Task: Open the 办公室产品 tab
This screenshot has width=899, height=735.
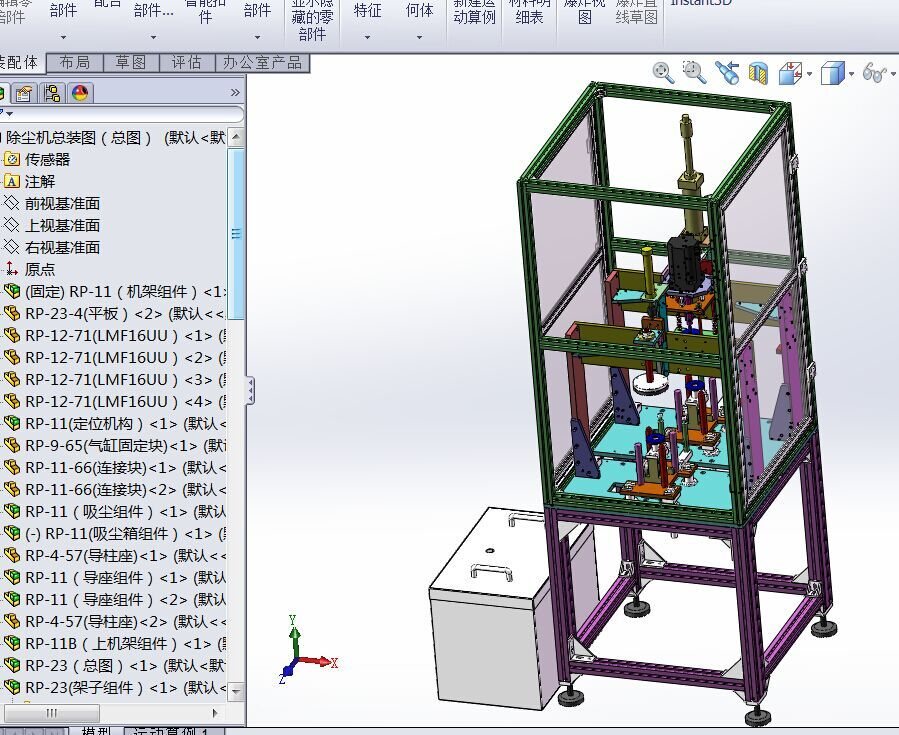Action: click(262, 62)
